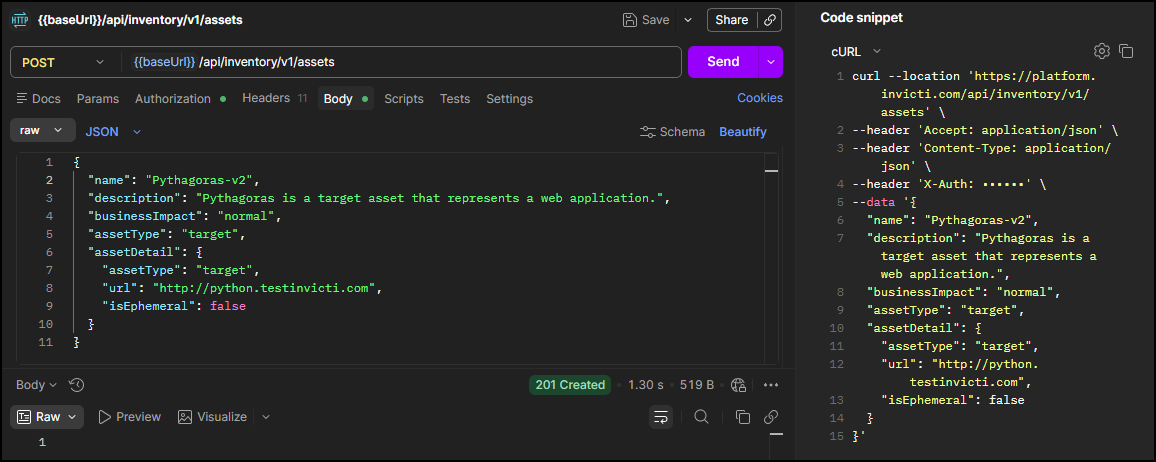Click the response history clock icon

tap(76, 385)
